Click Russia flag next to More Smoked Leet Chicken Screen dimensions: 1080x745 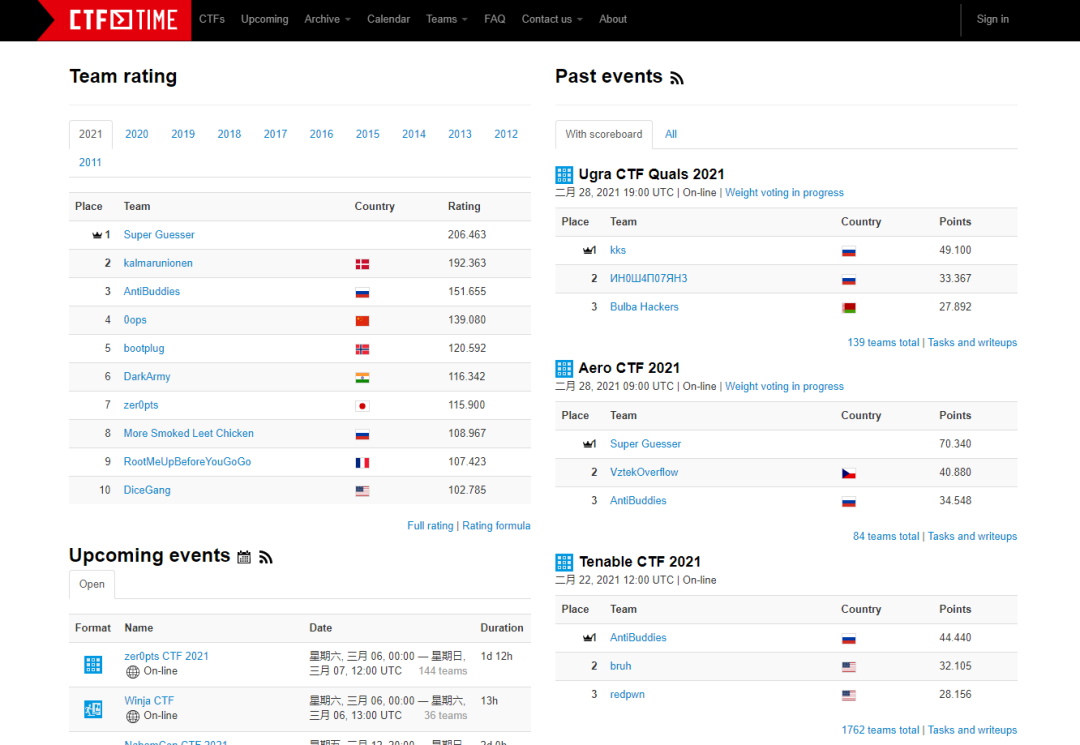[x=362, y=434]
